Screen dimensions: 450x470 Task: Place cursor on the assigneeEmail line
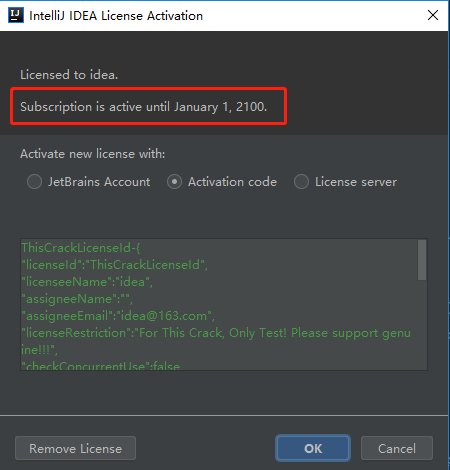(x=118, y=316)
